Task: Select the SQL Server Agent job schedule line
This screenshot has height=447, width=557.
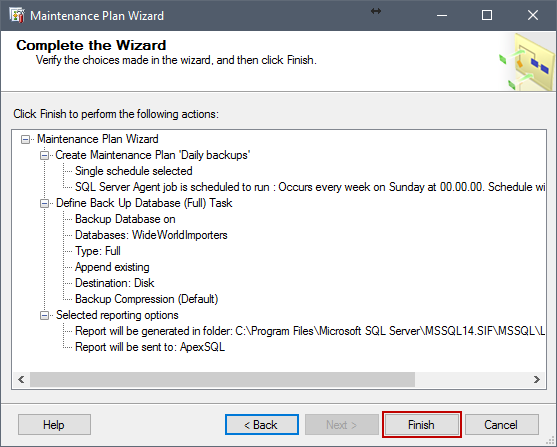Action: click(310, 187)
